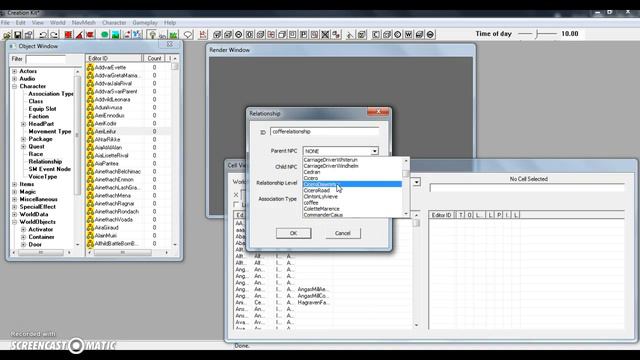This screenshot has width=640, height=360.
Task: Open the World menu
Action: tap(58, 23)
